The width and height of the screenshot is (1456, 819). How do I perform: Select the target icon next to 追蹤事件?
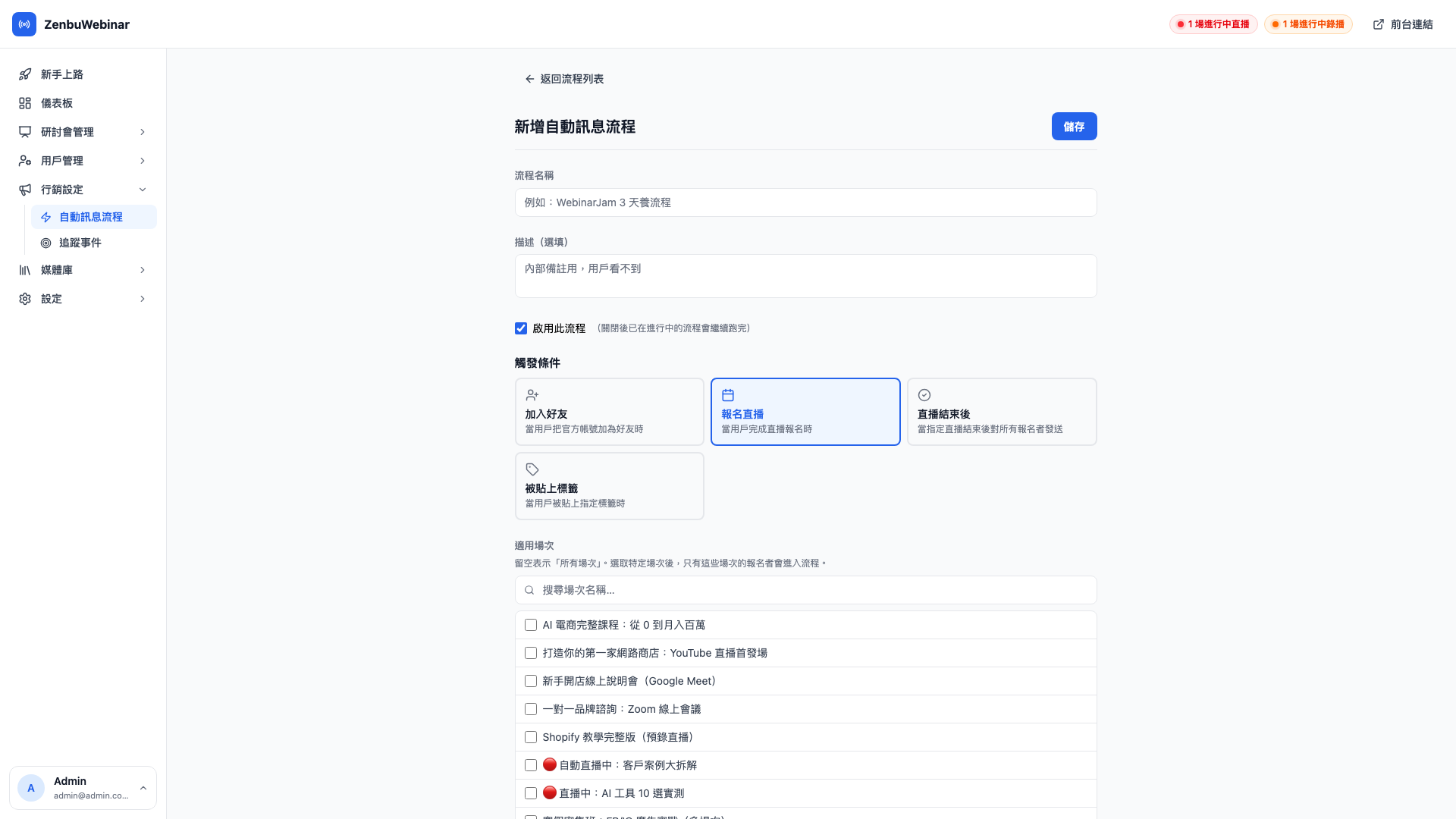tap(46, 243)
